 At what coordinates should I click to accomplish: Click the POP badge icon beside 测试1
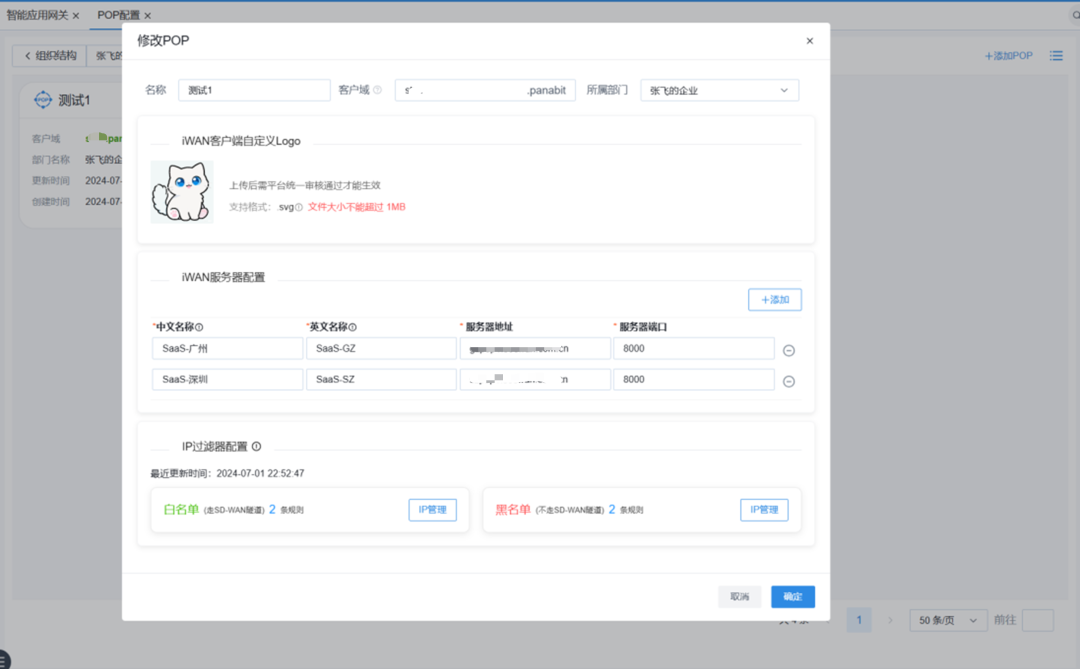43,100
